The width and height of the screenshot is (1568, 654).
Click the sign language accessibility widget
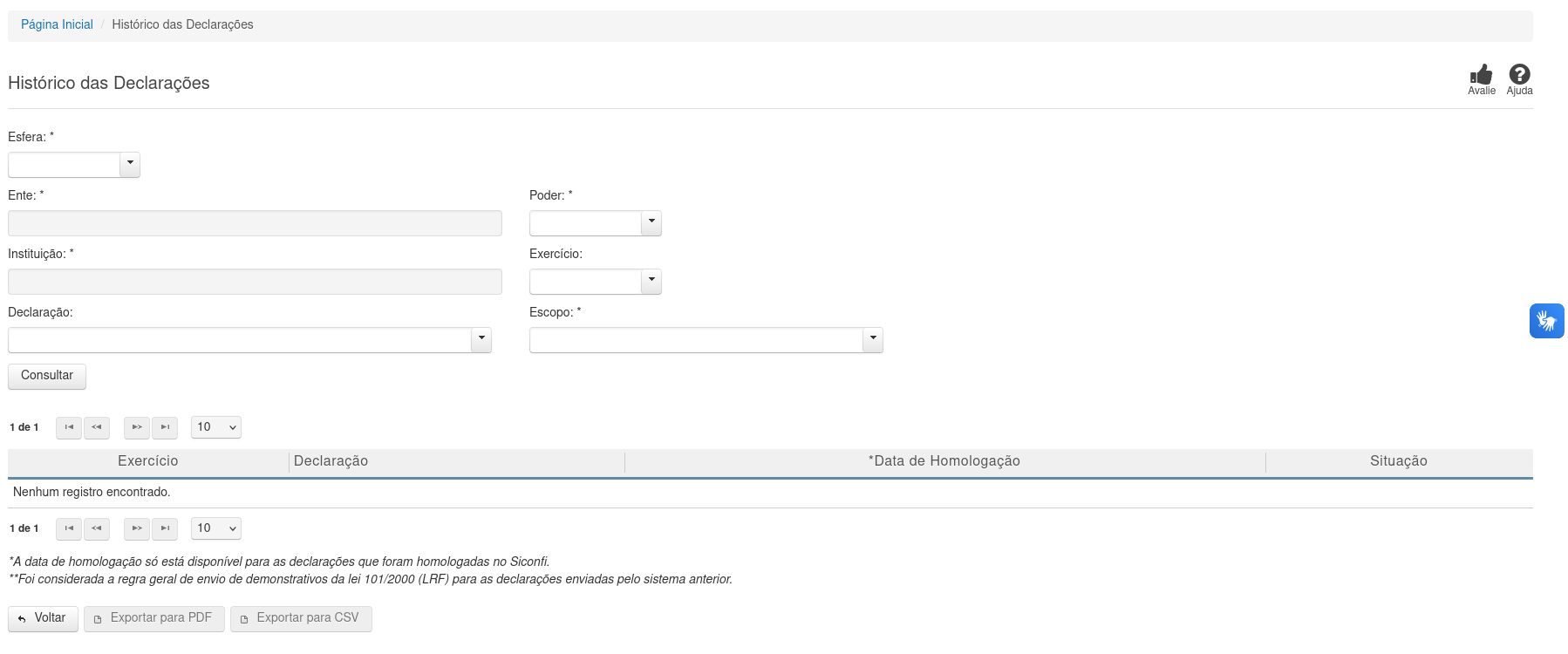click(x=1546, y=321)
